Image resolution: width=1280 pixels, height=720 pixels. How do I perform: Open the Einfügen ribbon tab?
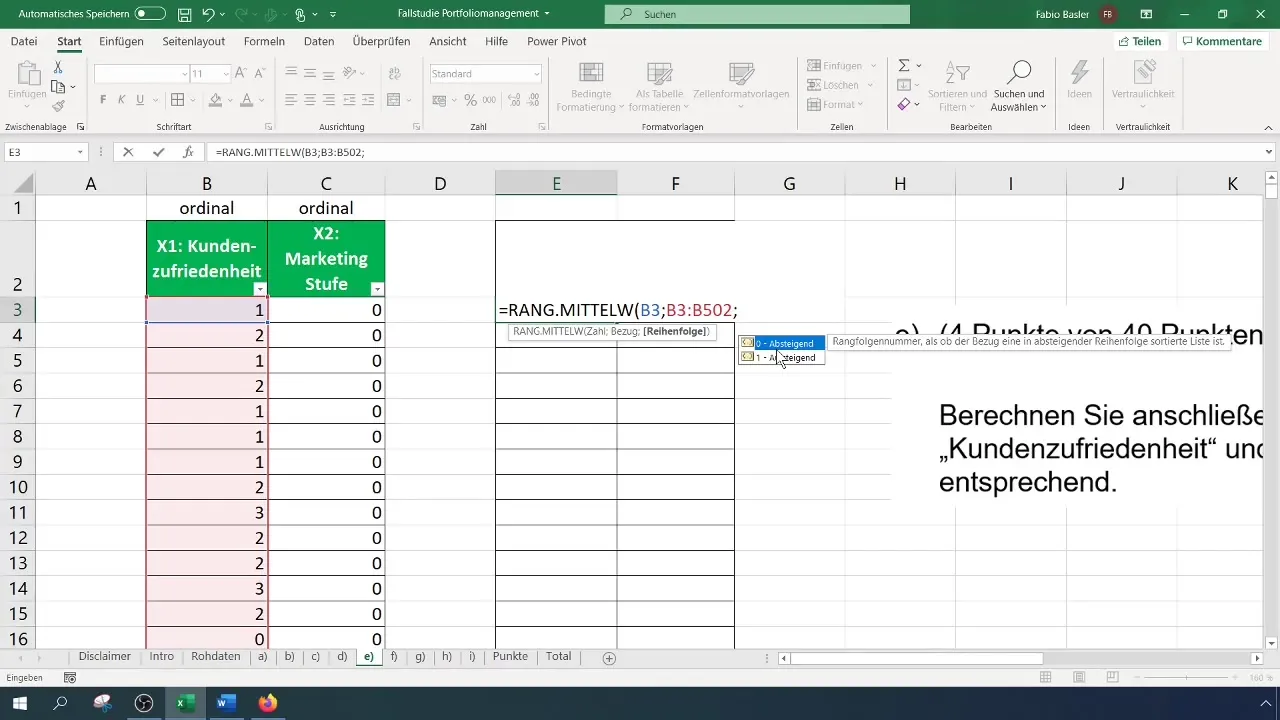121,41
